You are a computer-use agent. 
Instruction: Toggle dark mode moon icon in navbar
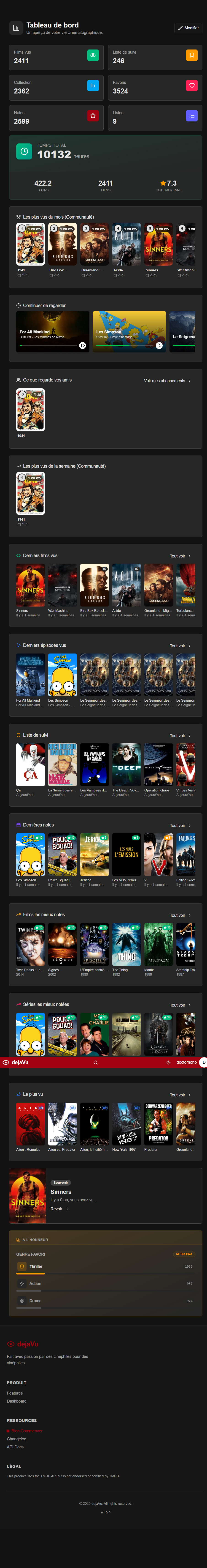(x=168, y=1062)
